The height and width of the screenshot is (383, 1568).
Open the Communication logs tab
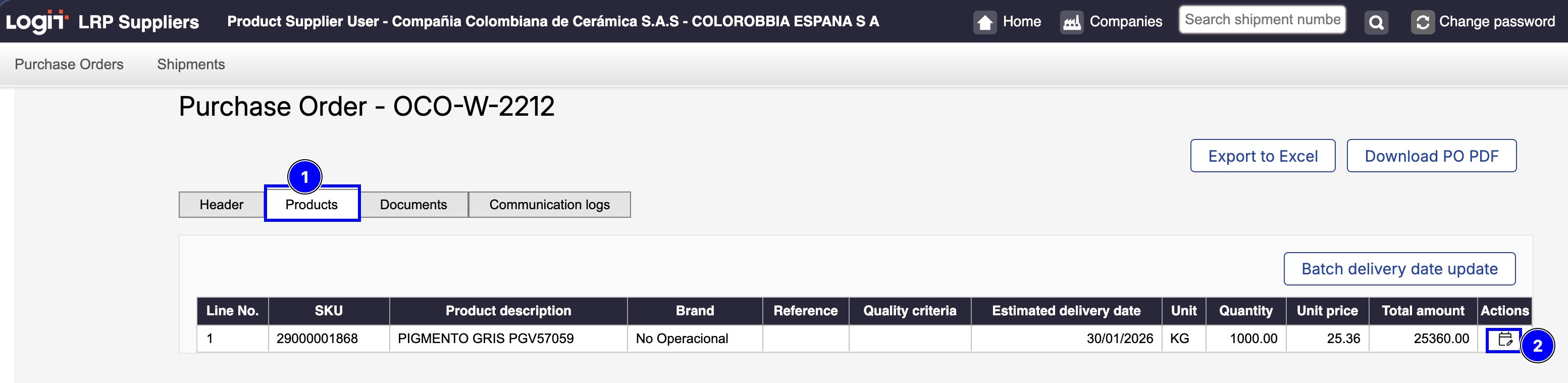pos(549,205)
